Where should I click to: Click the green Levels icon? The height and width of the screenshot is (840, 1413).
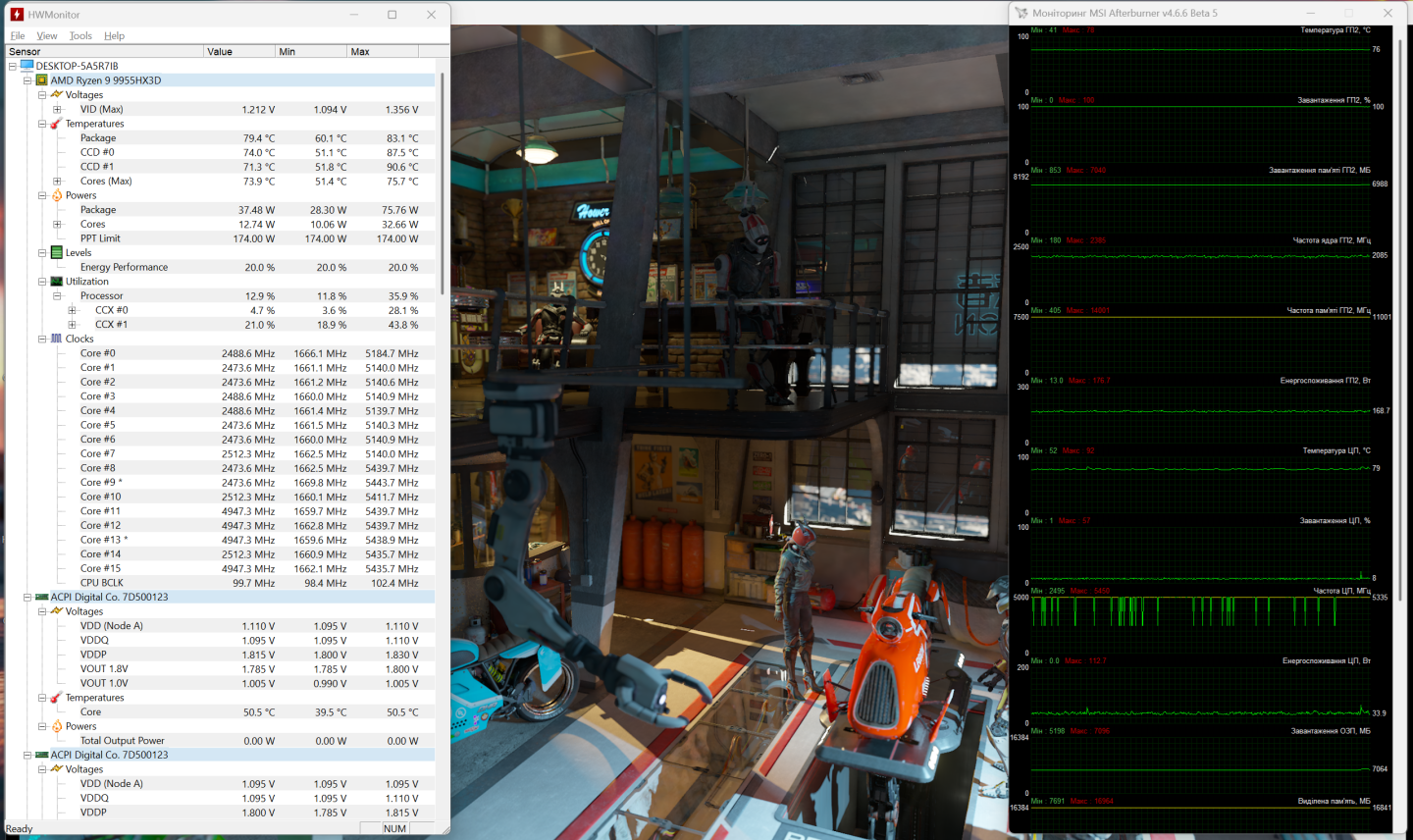pos(57,252)
